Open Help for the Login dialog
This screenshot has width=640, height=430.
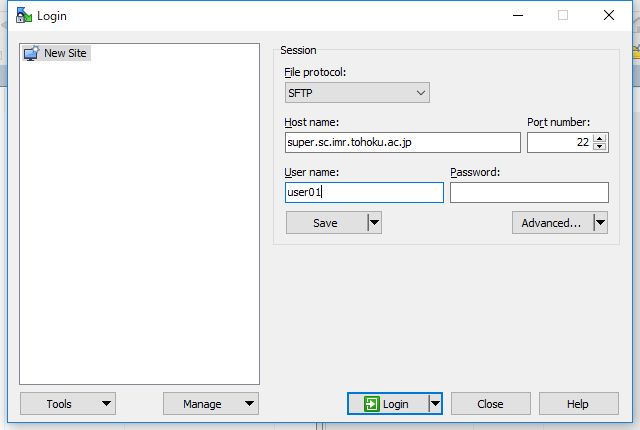578,403
